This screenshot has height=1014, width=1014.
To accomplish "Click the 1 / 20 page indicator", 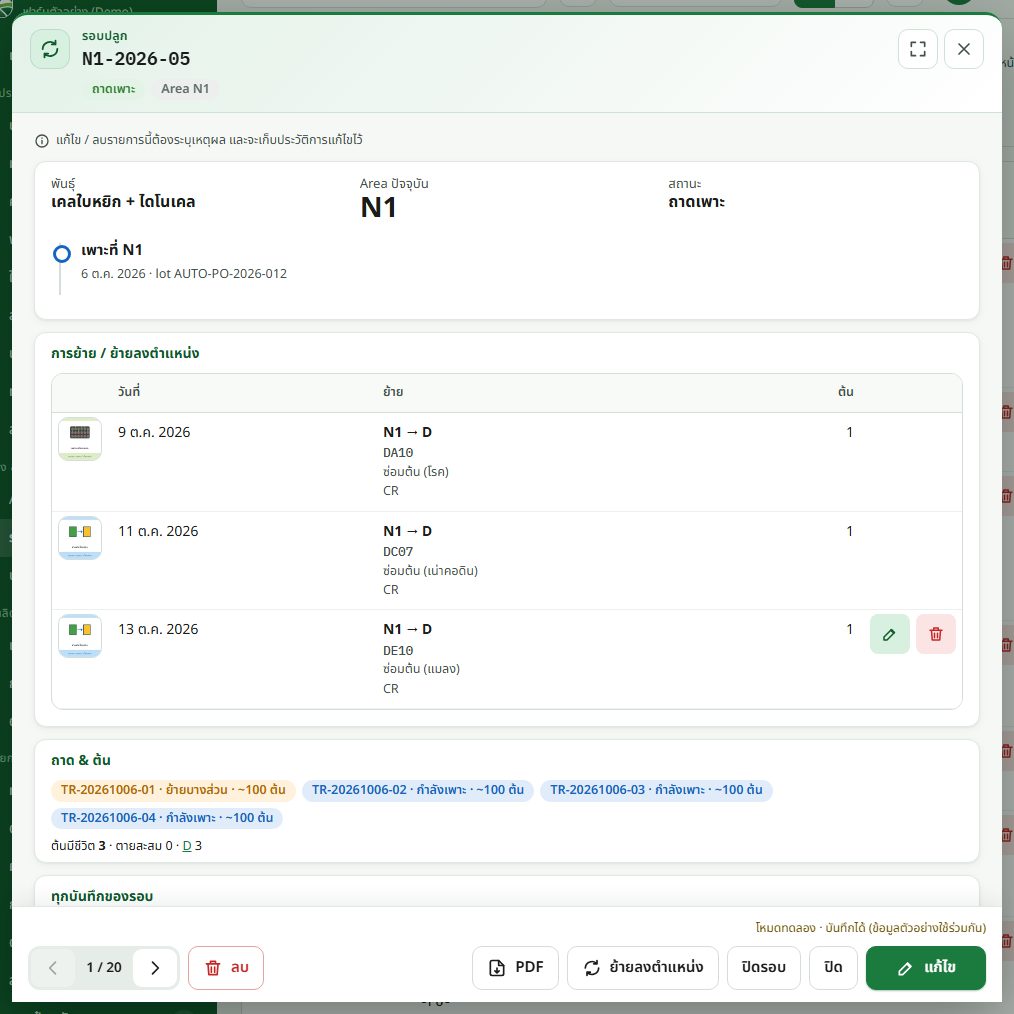I will 104,967.
